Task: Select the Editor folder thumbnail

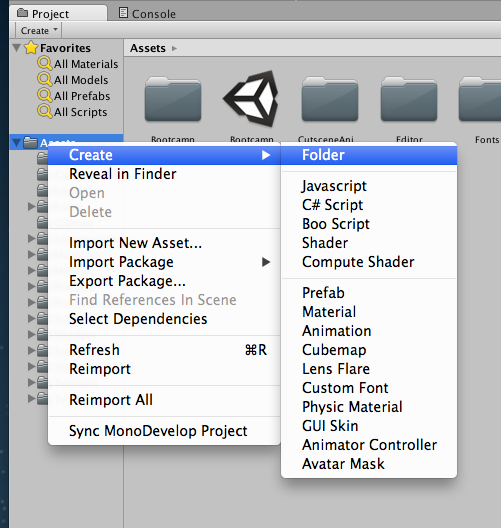Action: coord(409,99)
